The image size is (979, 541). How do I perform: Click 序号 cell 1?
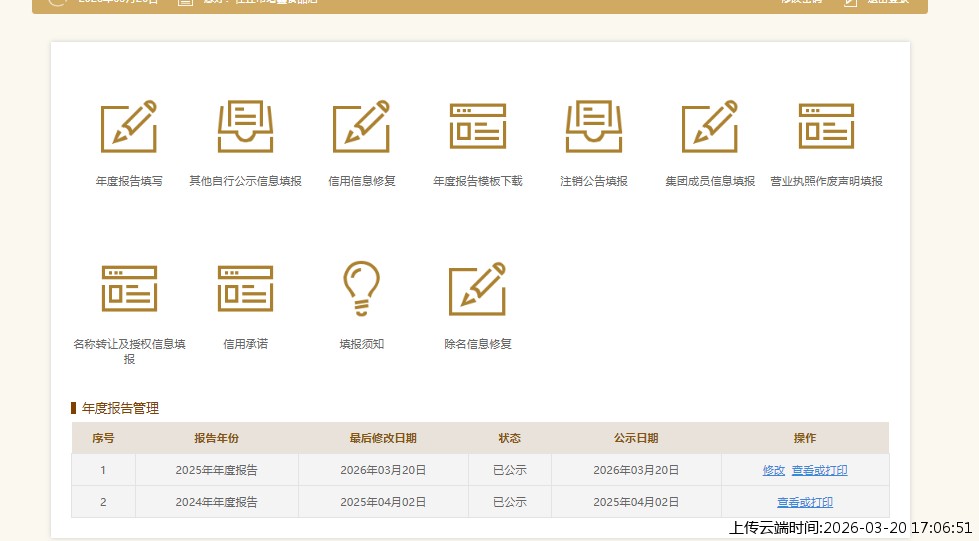[103, 470]
